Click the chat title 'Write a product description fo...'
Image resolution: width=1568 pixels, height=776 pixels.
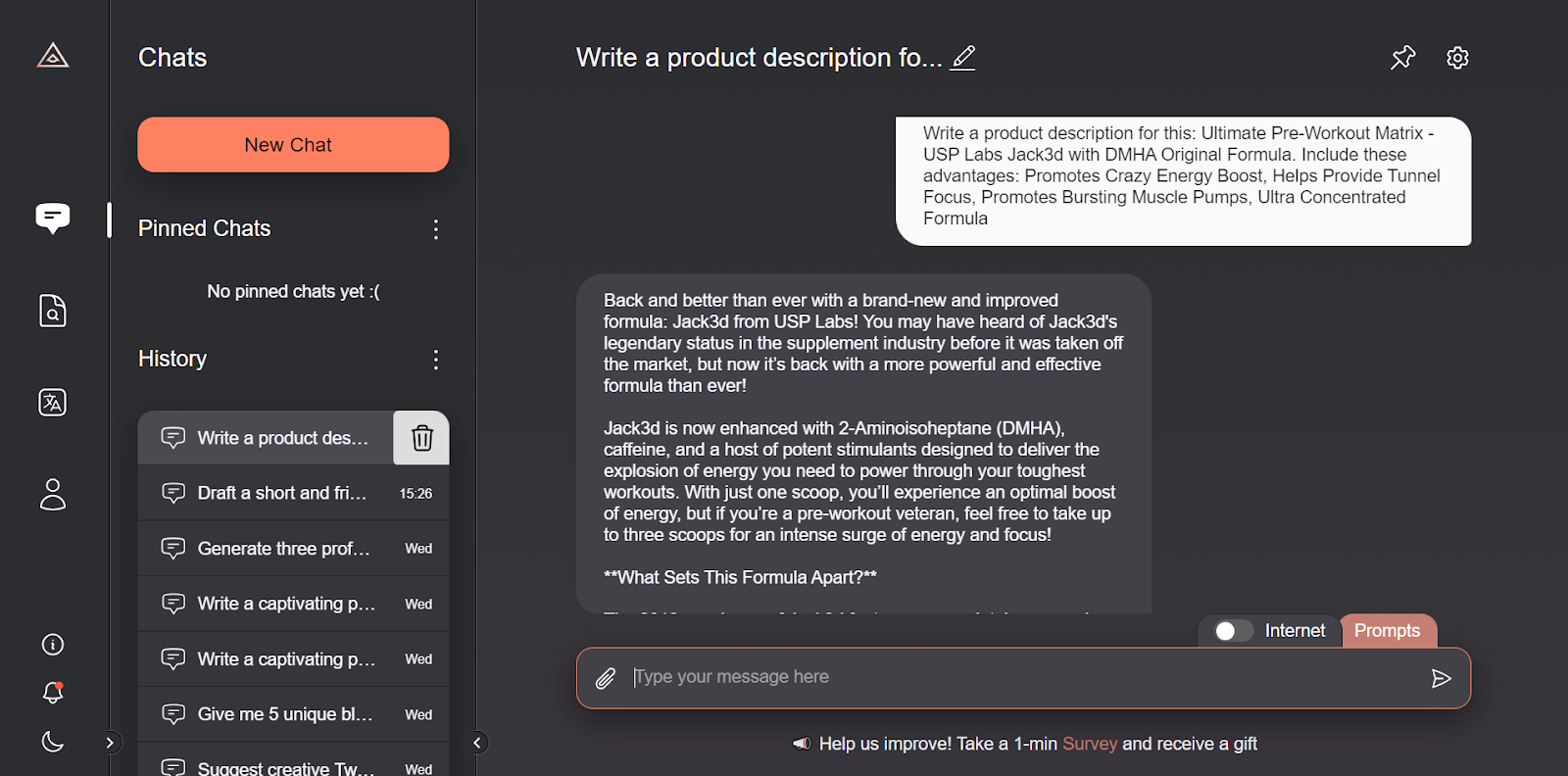(x=759, y=58)
